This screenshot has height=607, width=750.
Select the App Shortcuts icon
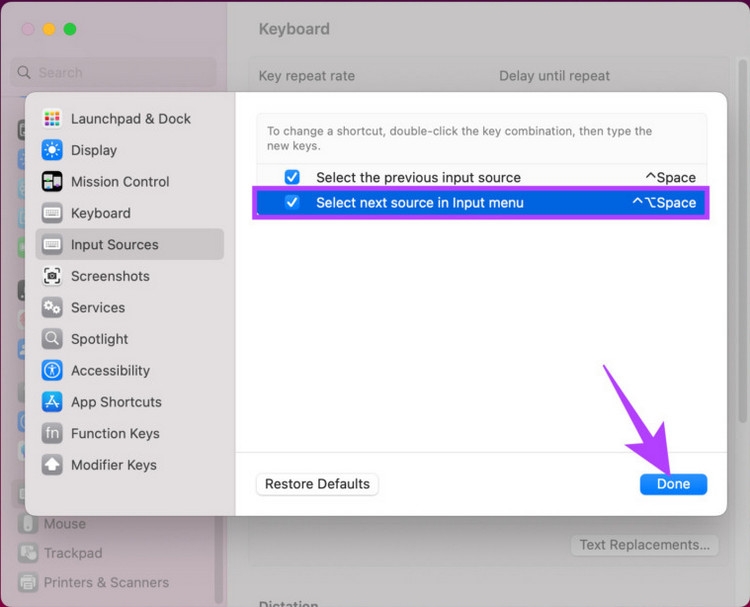pyautogui.click(x=53, y=402)
